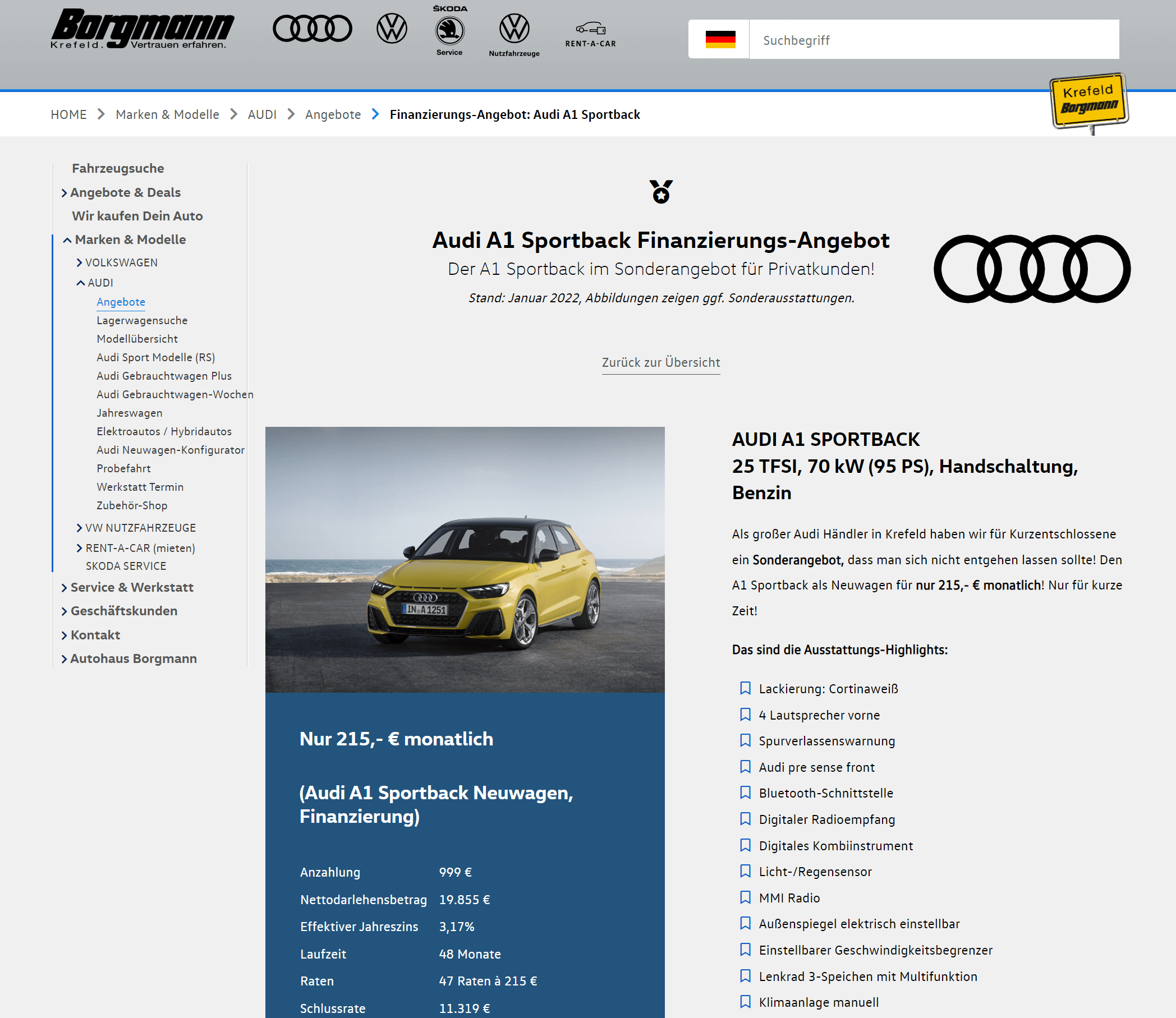The height and width of the screenshot is (1018, 1176).
Task: Select the Audi rings brand icon in header
Action: [313, 29]
